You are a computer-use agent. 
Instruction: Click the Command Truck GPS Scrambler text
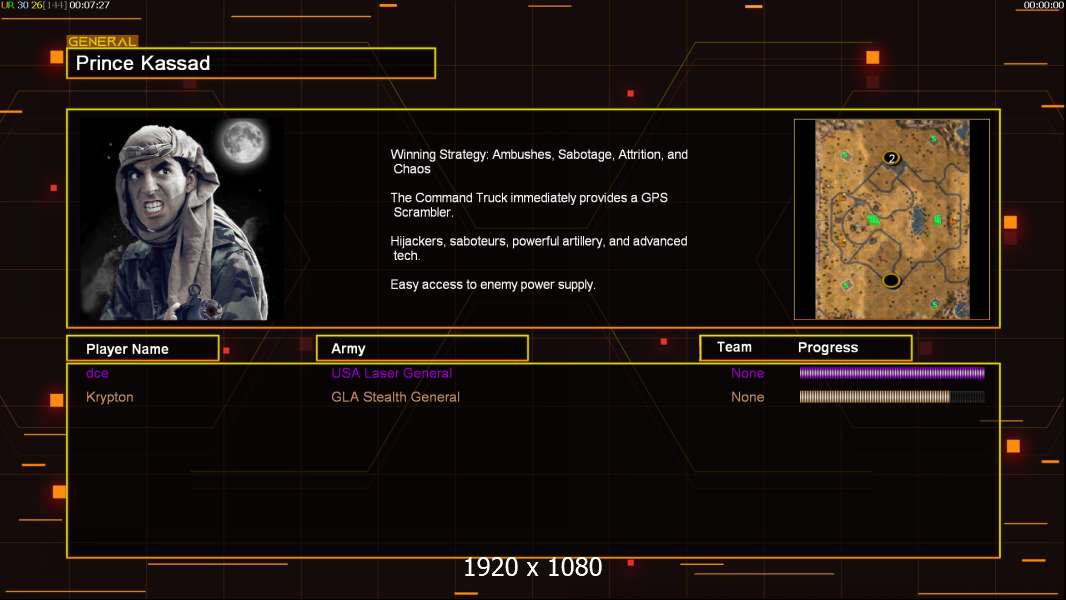click(x=529, y=205)
